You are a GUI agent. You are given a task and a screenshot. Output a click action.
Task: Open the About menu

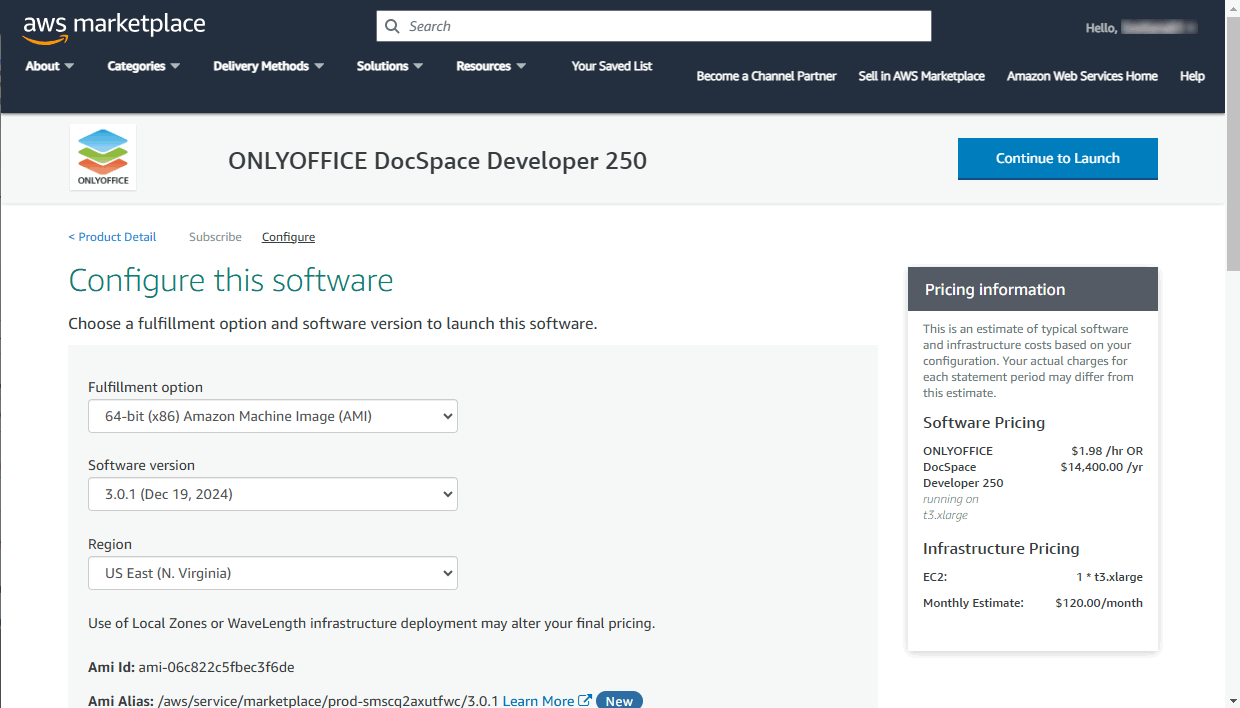pyautogui.click(x=48, y=65)
